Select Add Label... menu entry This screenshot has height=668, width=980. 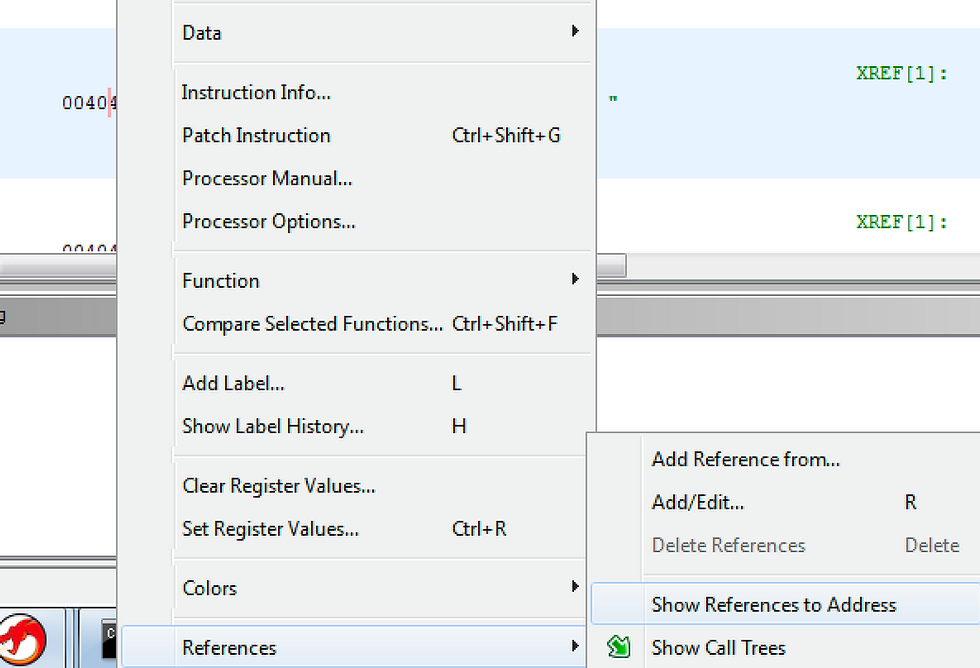tap(382, 383)
